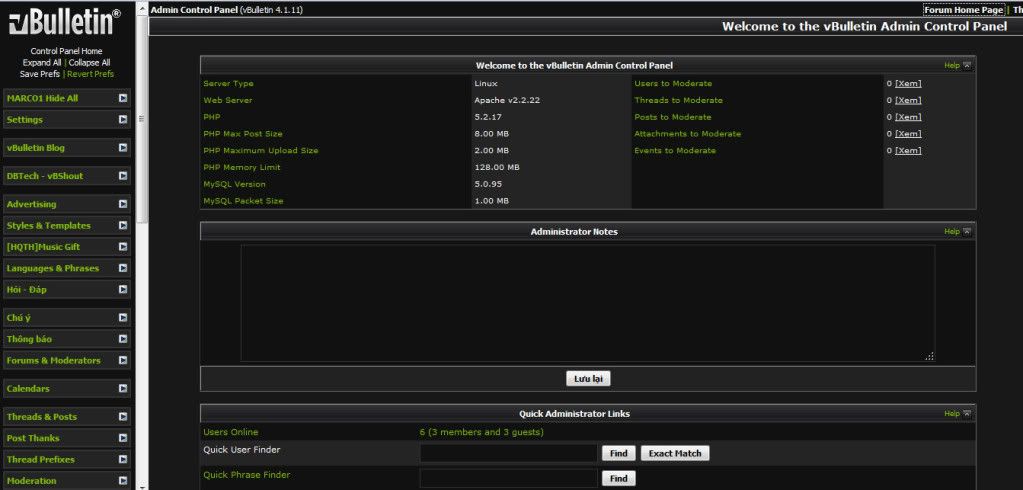The height and width of the screenshot is (490, 1023).
Task: Click the collapse icon on Administrator Notes header
Action: [x=967, y=231]
